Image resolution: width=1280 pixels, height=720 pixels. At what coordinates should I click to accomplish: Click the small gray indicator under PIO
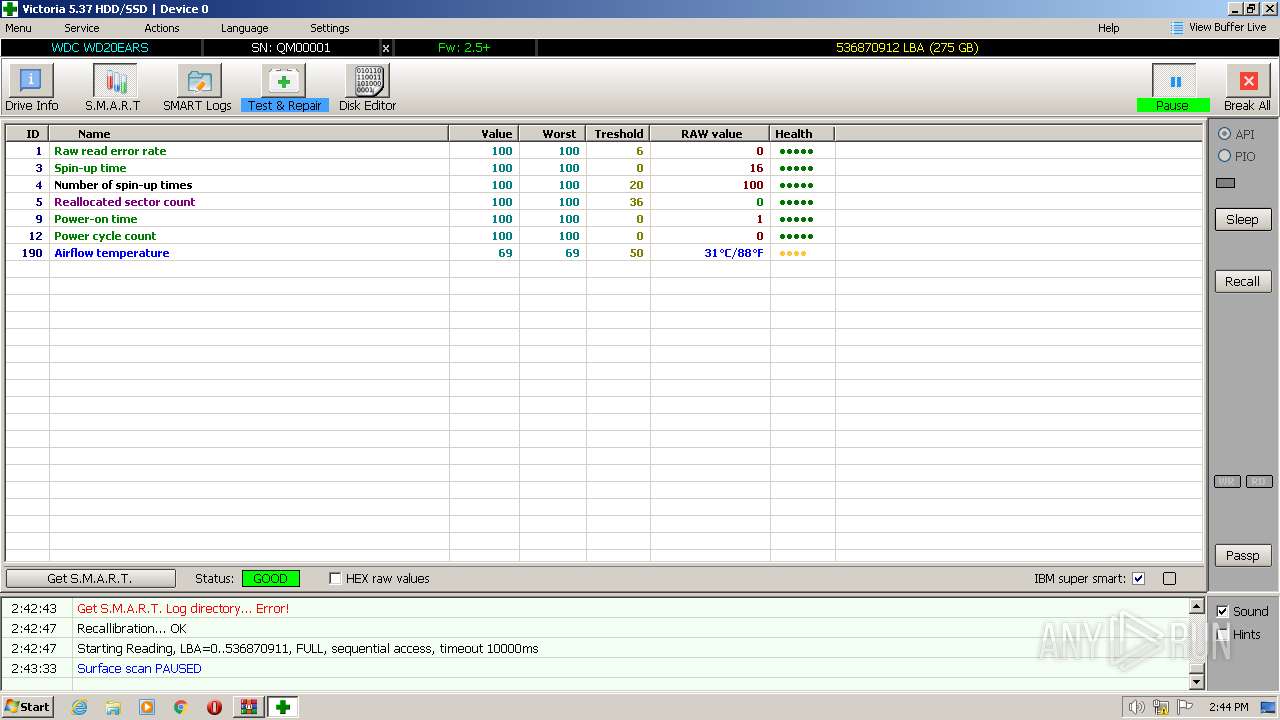1225,183
